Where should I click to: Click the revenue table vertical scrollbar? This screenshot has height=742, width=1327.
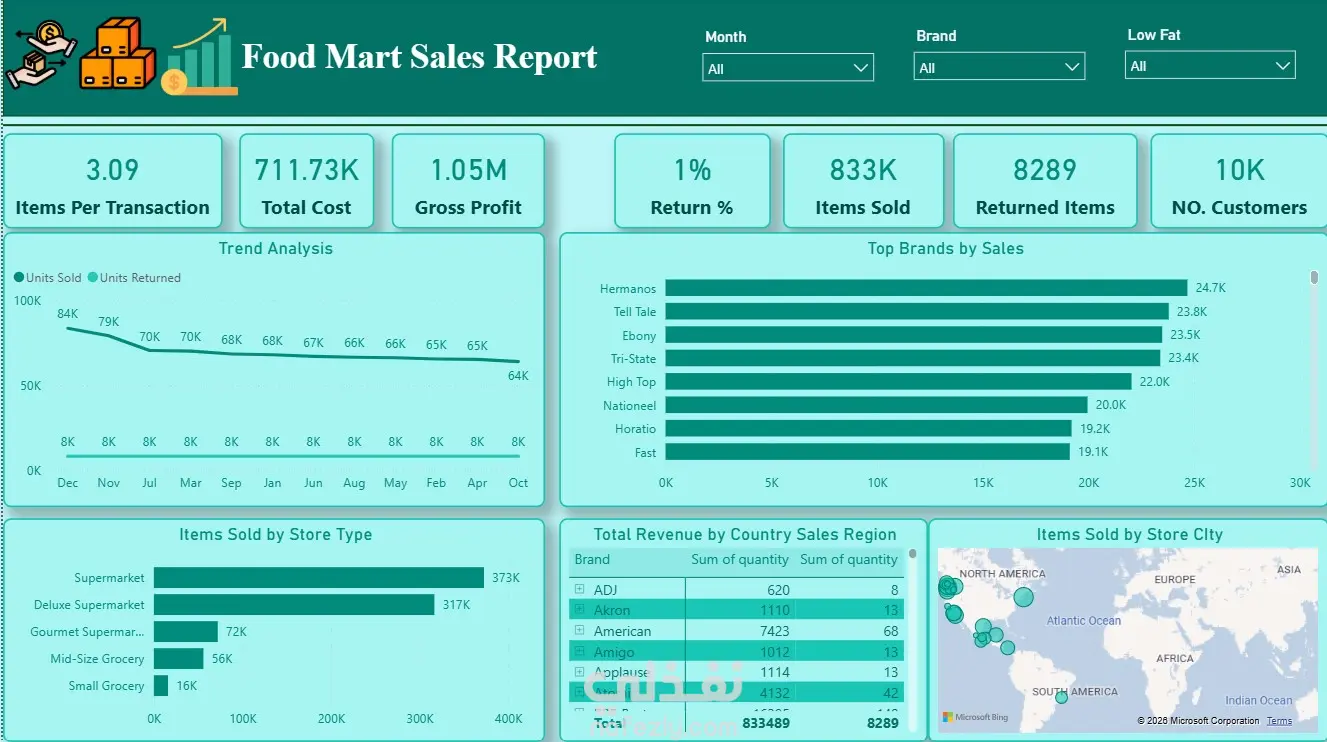point(912,554)
